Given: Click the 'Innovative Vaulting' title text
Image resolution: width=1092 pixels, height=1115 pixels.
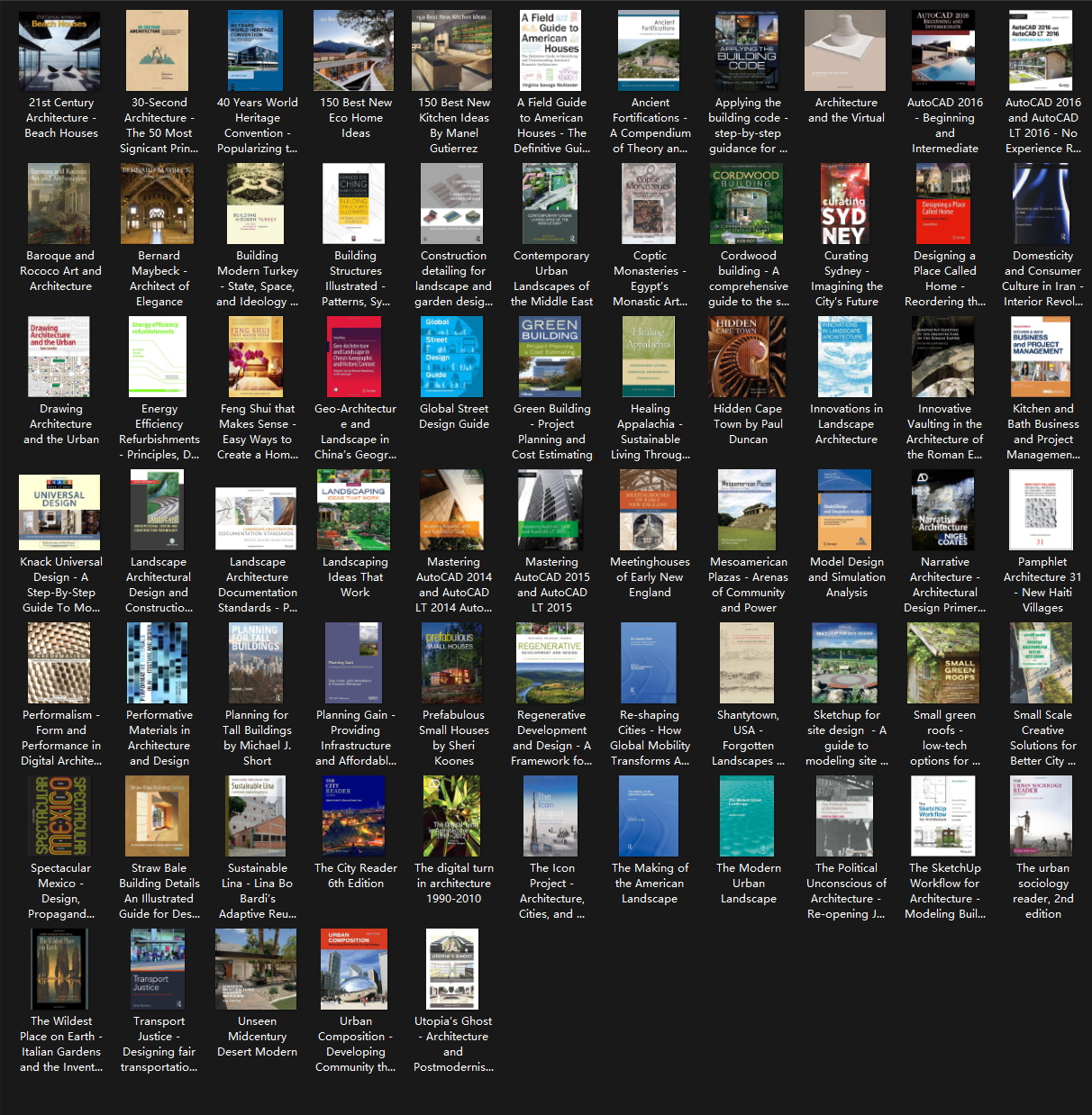Looking at the screenshot, I should 944,431.
